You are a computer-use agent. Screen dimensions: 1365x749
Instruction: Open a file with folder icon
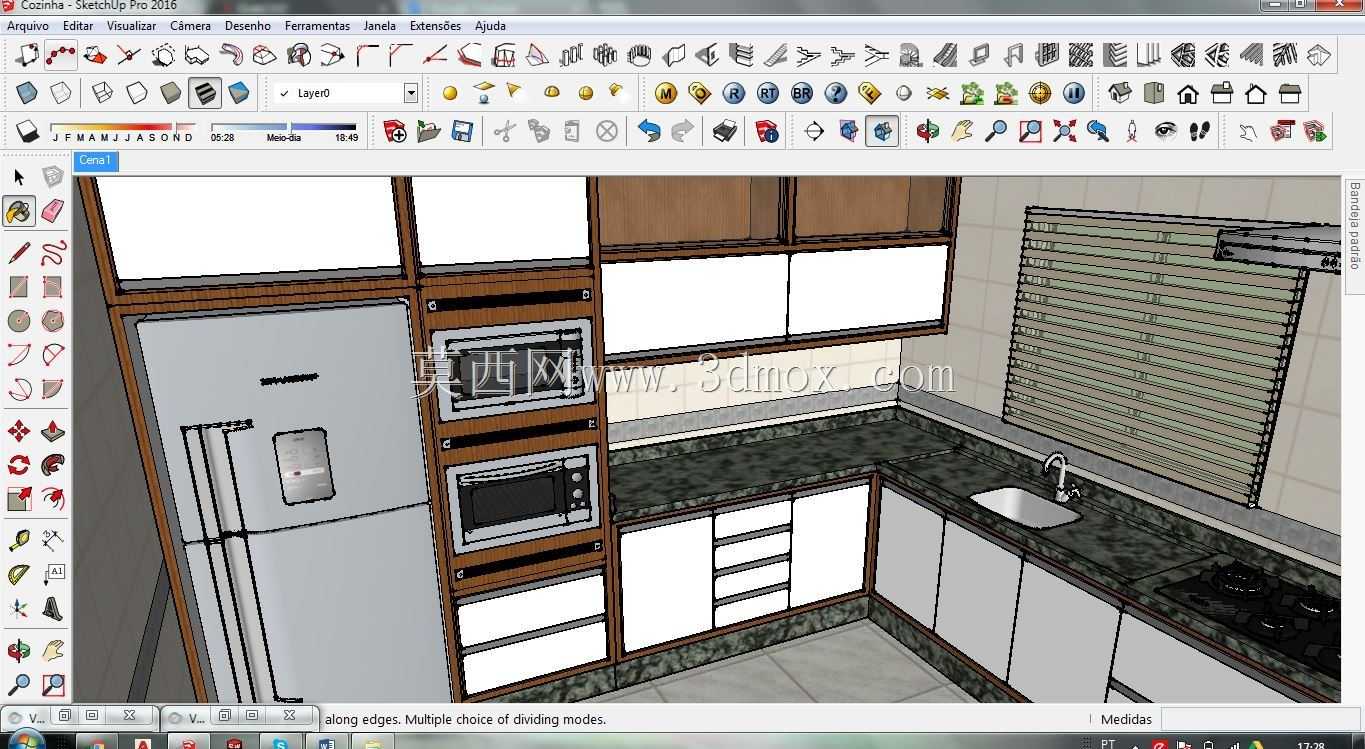coord(429,131)
